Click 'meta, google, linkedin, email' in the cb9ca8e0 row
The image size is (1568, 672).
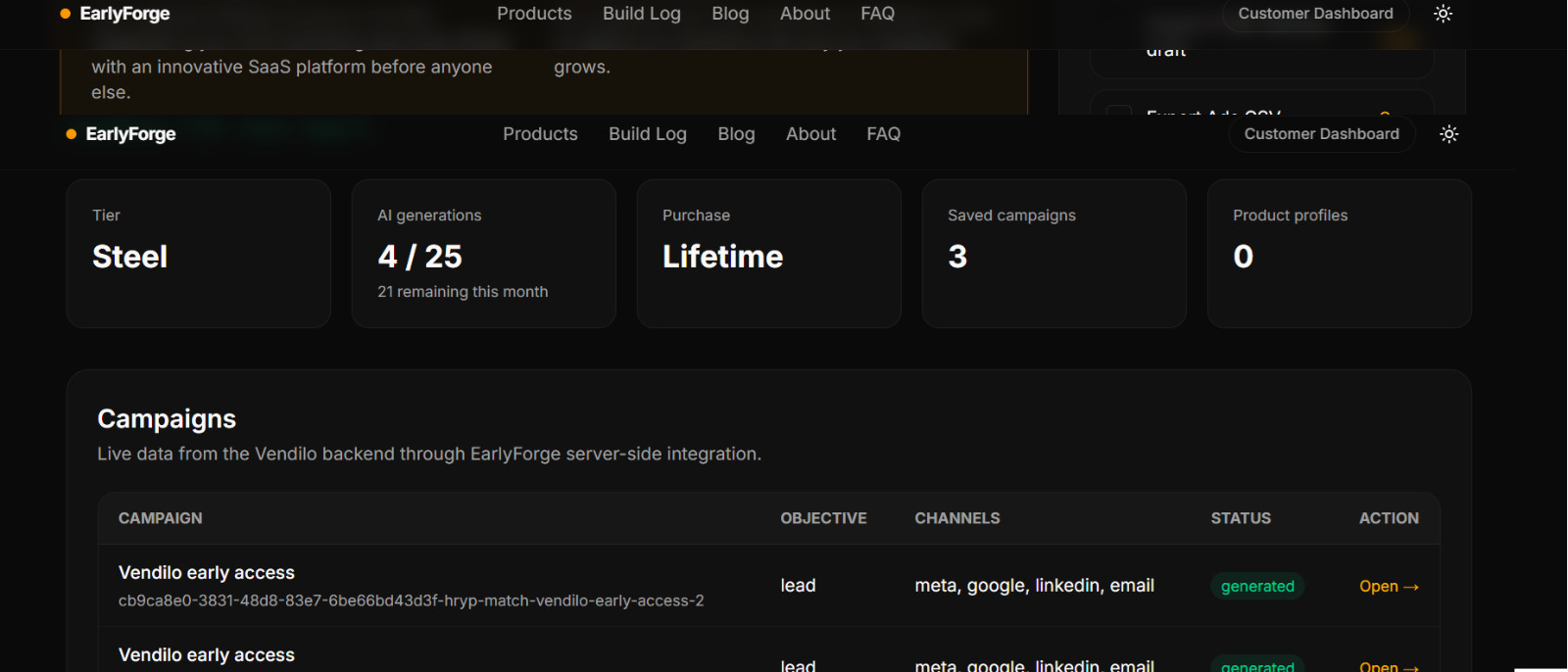[1034, 586]
